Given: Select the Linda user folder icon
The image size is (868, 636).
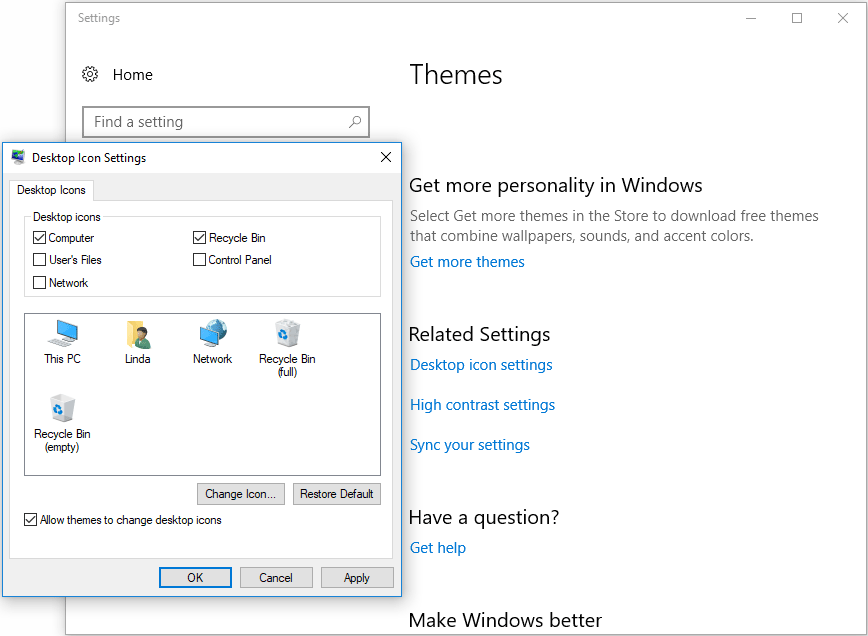Looking at the screenshot, I should click(x=137, y=342).
